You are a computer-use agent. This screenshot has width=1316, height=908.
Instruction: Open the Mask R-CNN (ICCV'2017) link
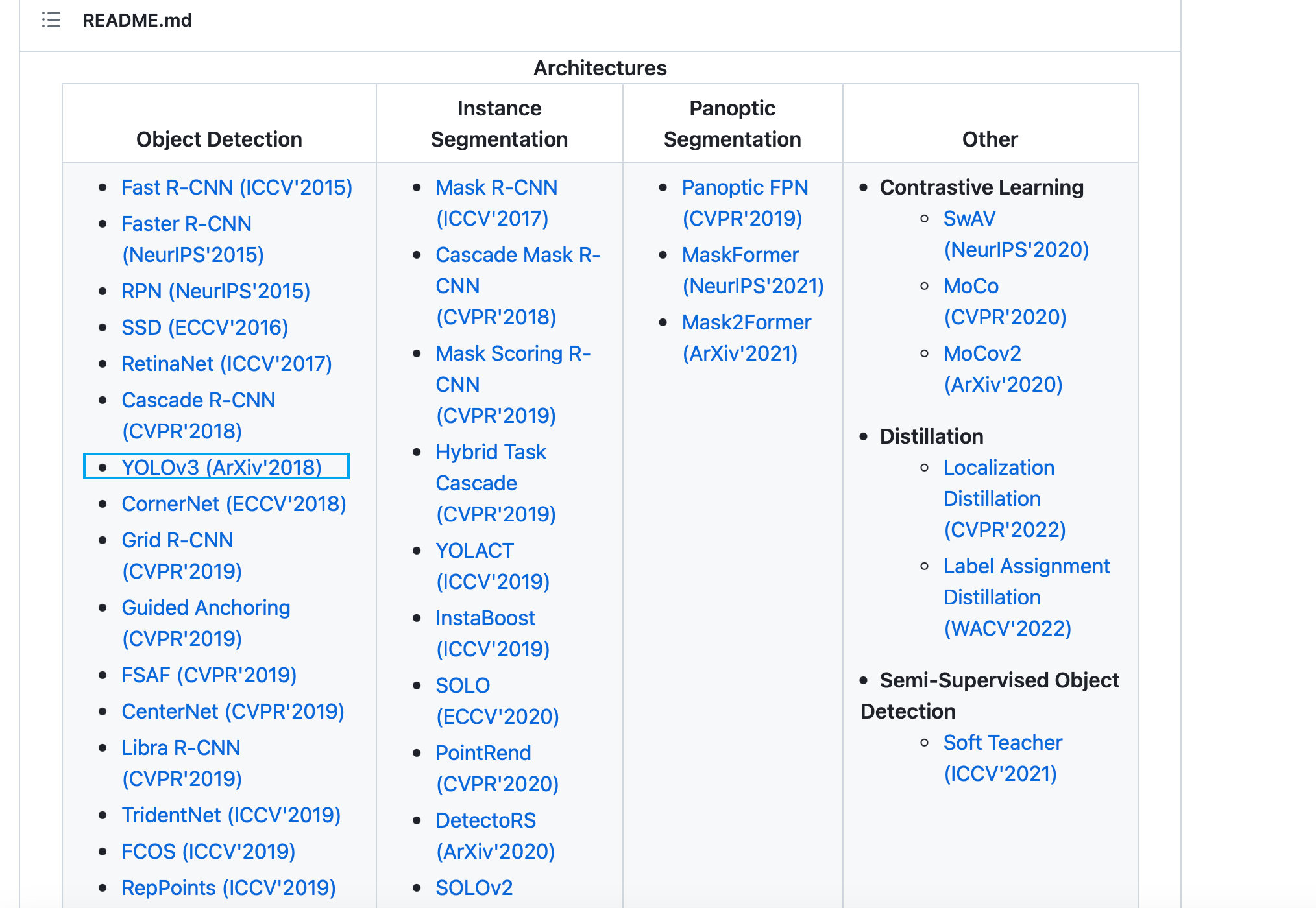(496, 187)
